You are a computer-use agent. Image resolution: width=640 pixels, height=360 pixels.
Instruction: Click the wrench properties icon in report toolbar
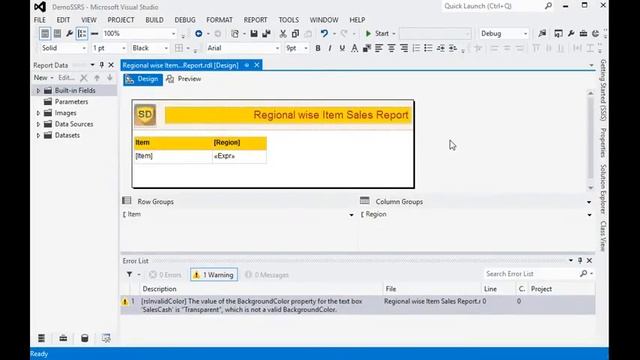[x=69, y=33]
